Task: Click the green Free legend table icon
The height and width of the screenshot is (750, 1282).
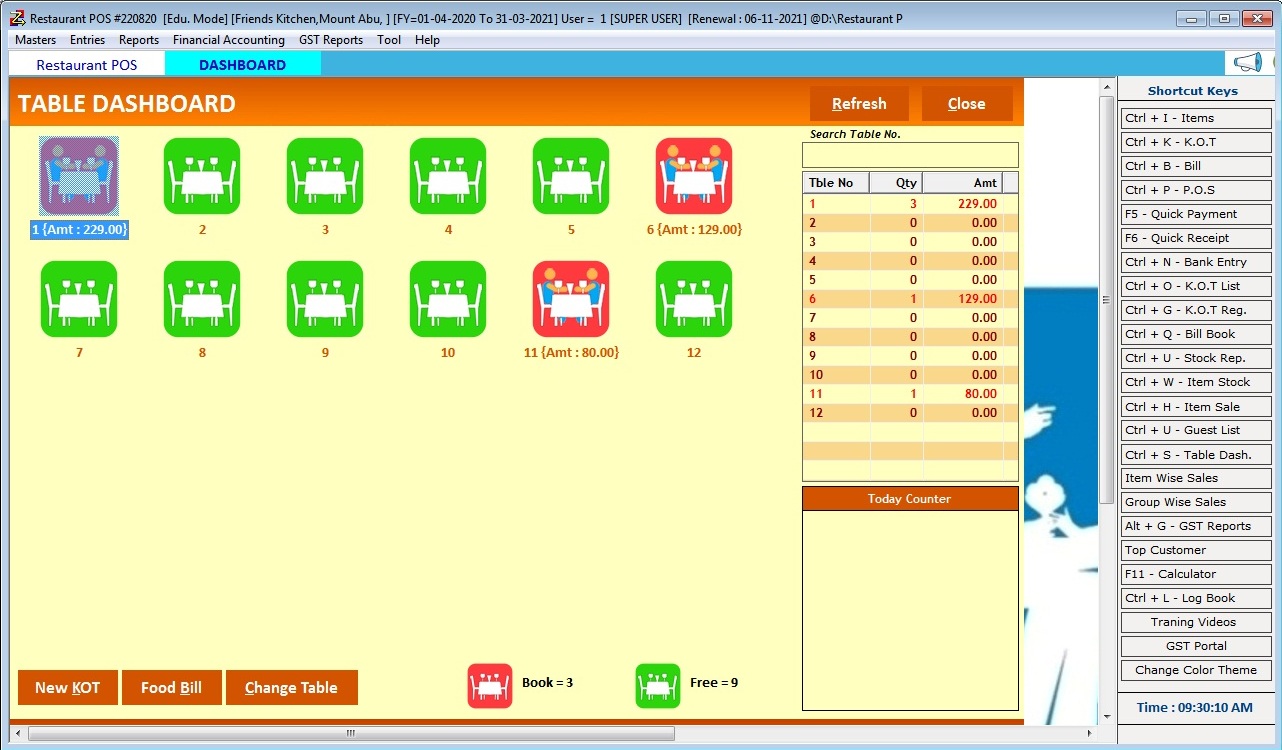Action: point(657,684)
